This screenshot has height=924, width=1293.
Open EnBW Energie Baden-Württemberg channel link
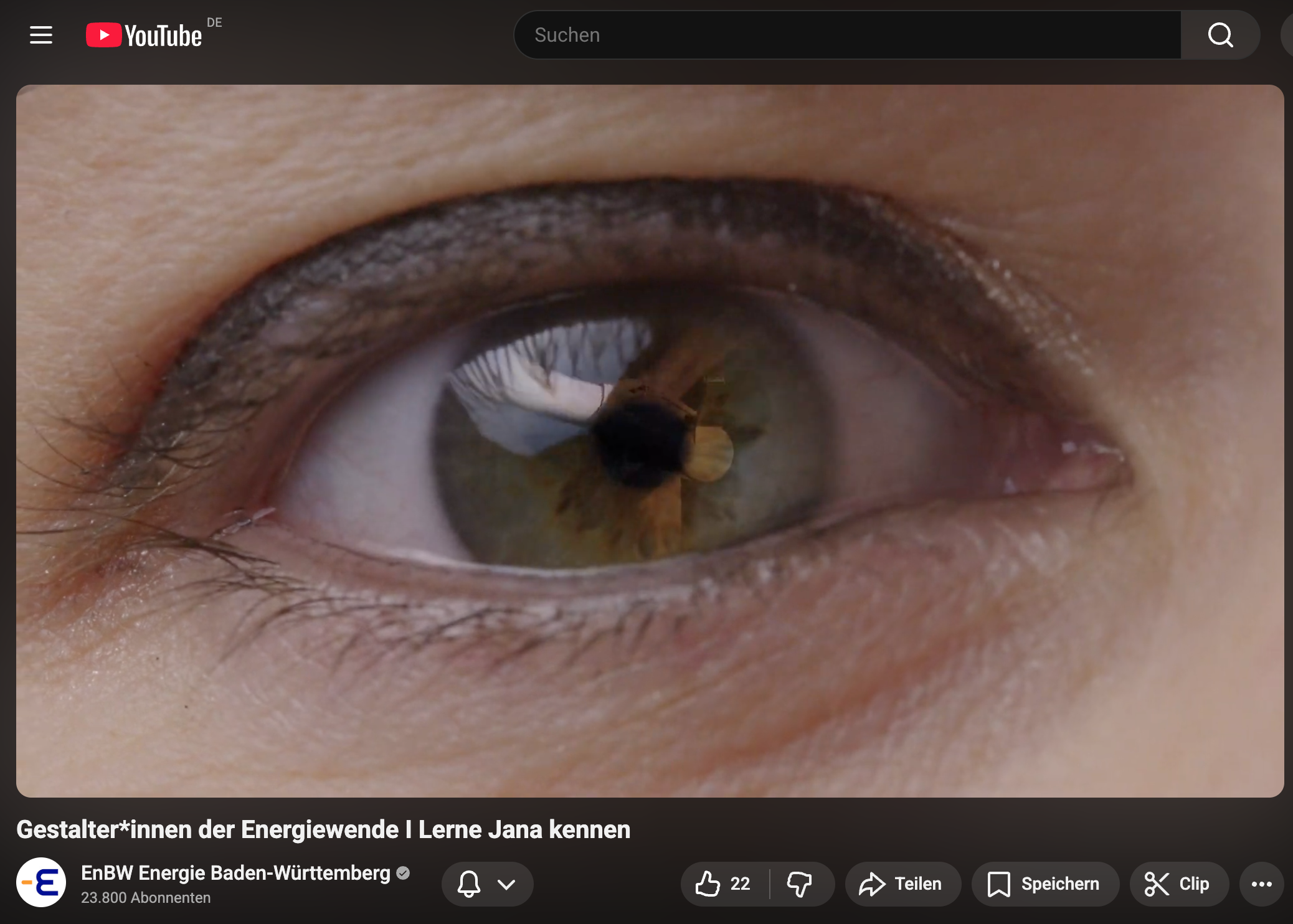(x=235, y=873)
